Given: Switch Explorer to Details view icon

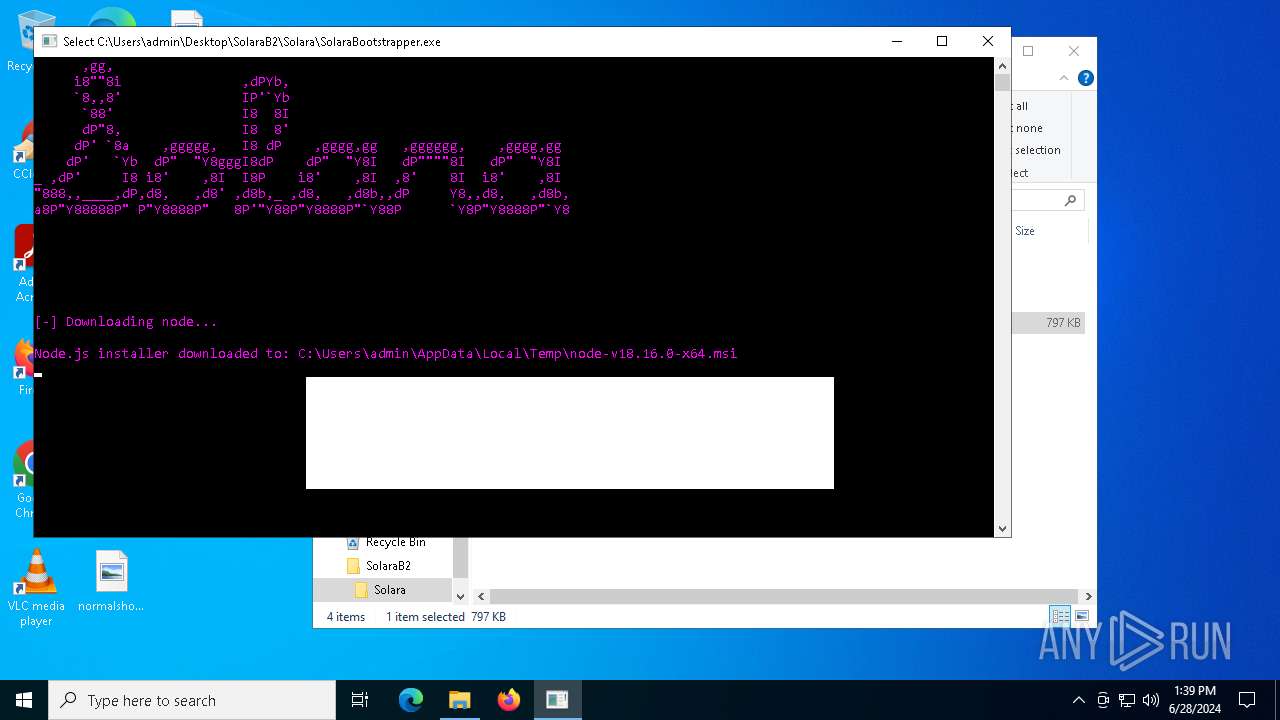Looking at the screenshot, I should [x=1060, y=616].
